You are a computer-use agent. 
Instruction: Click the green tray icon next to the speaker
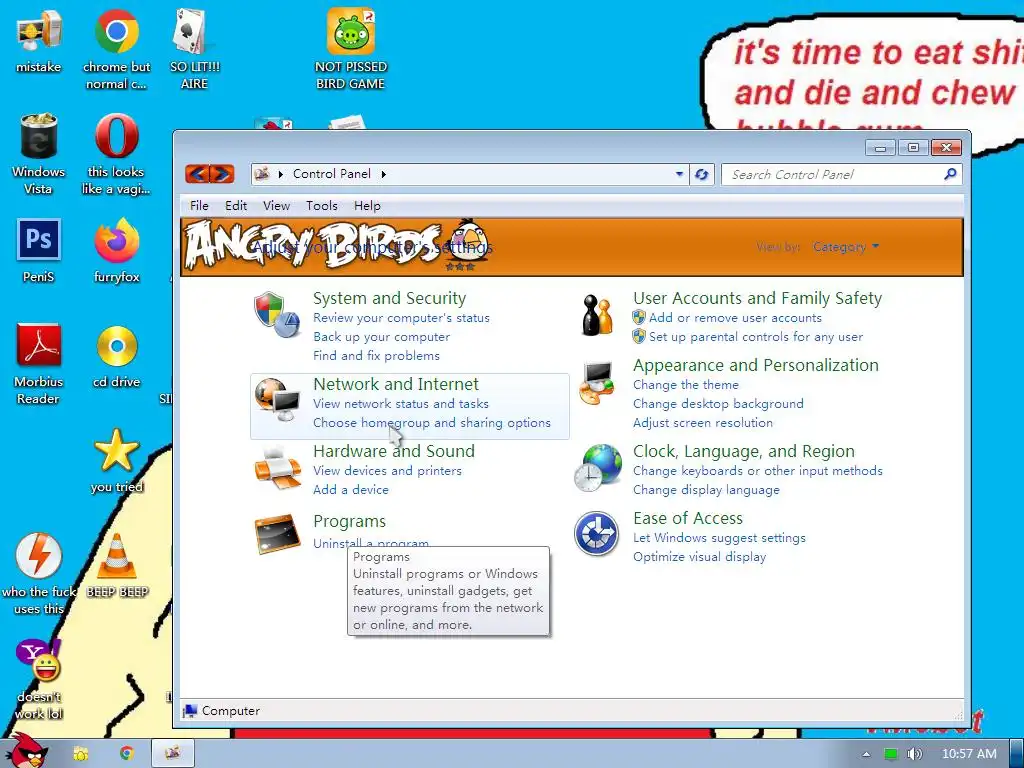point(890,754)
